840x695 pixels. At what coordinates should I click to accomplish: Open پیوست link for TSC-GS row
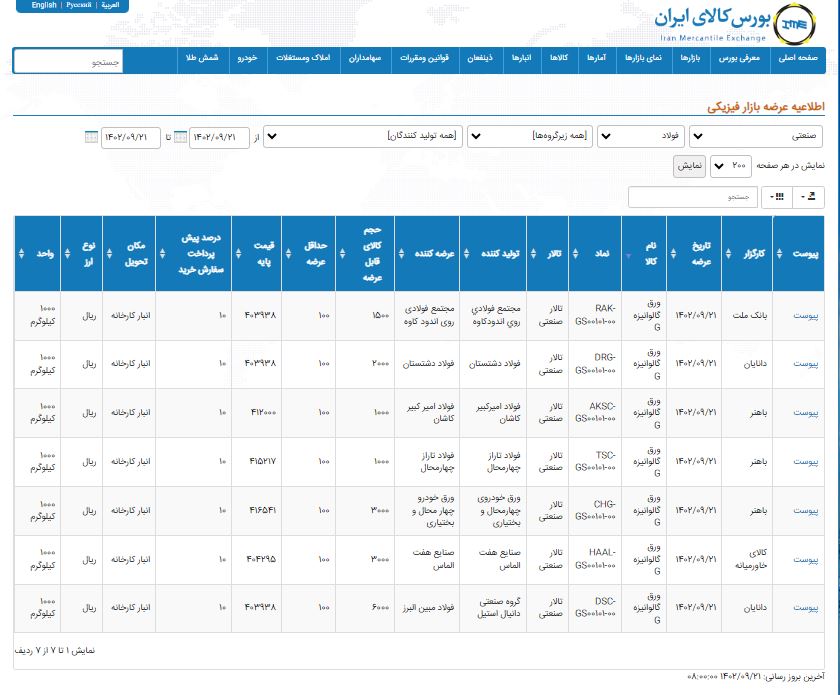click(x=805, y=461)
